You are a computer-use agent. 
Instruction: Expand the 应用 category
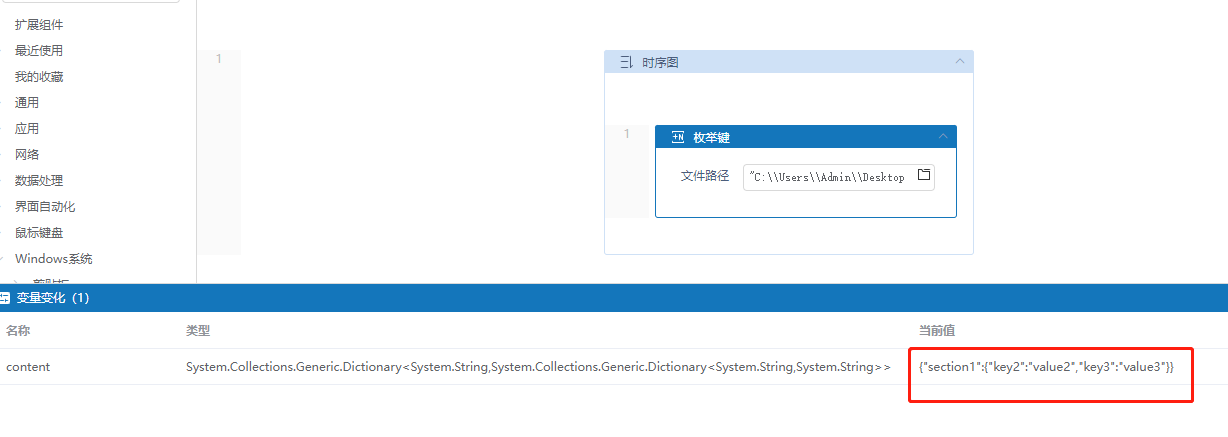click(27, 128)
